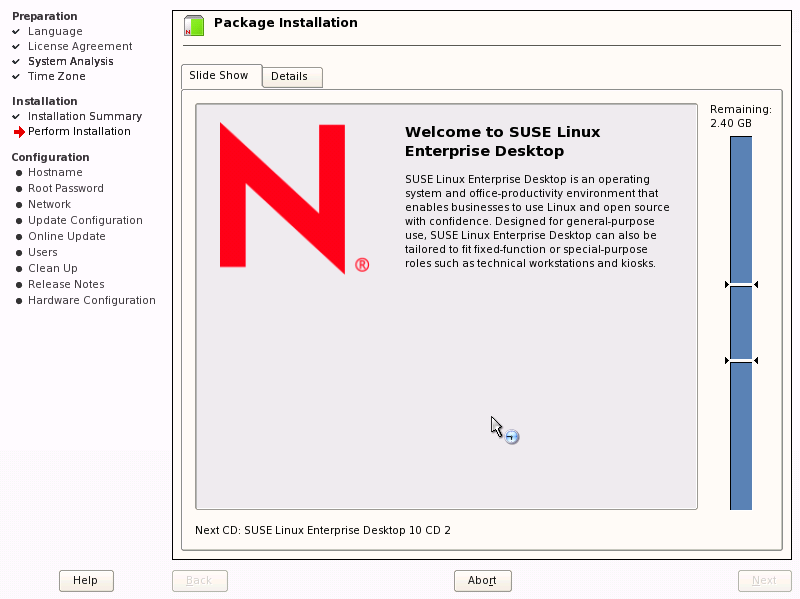Click the Hostname configuration step

point(55,172)
